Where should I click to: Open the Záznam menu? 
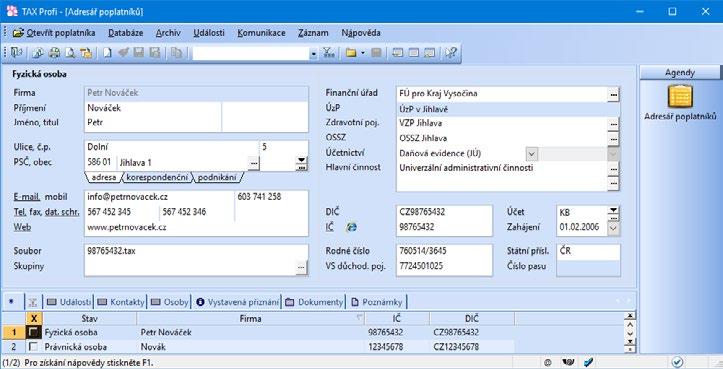coord(313,33)
